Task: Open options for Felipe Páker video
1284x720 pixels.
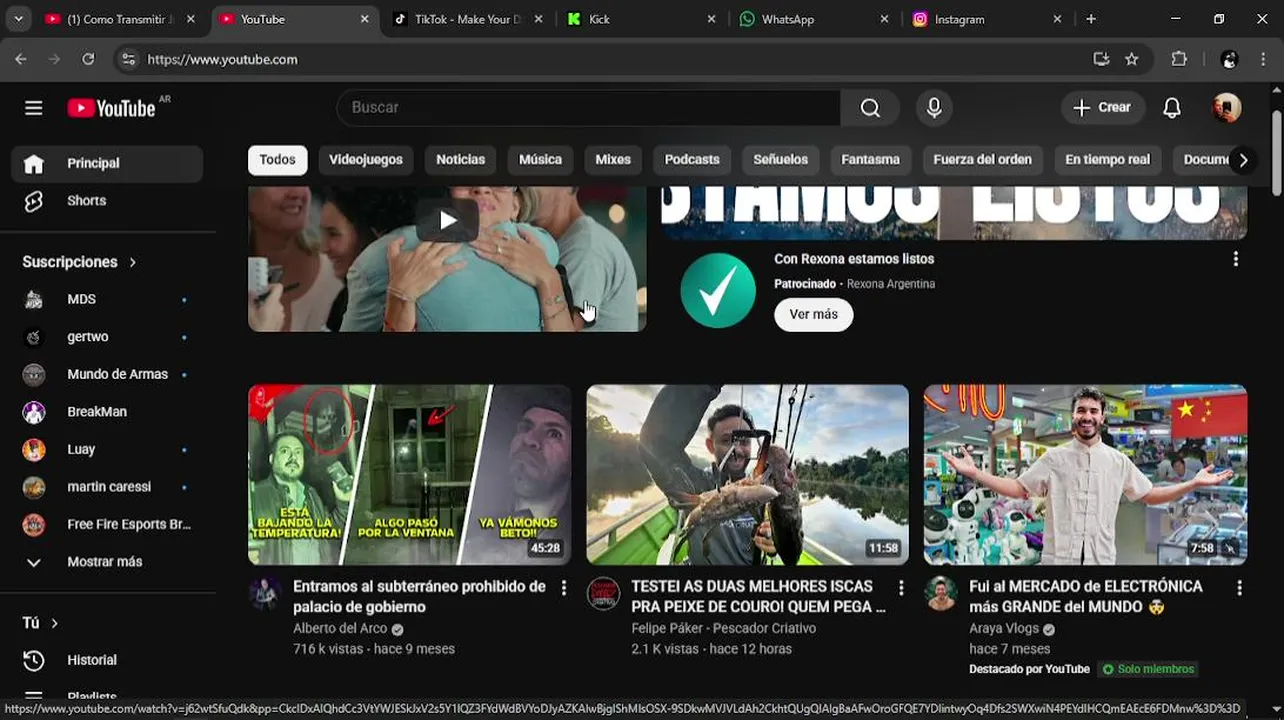Action: coord(901,588)
